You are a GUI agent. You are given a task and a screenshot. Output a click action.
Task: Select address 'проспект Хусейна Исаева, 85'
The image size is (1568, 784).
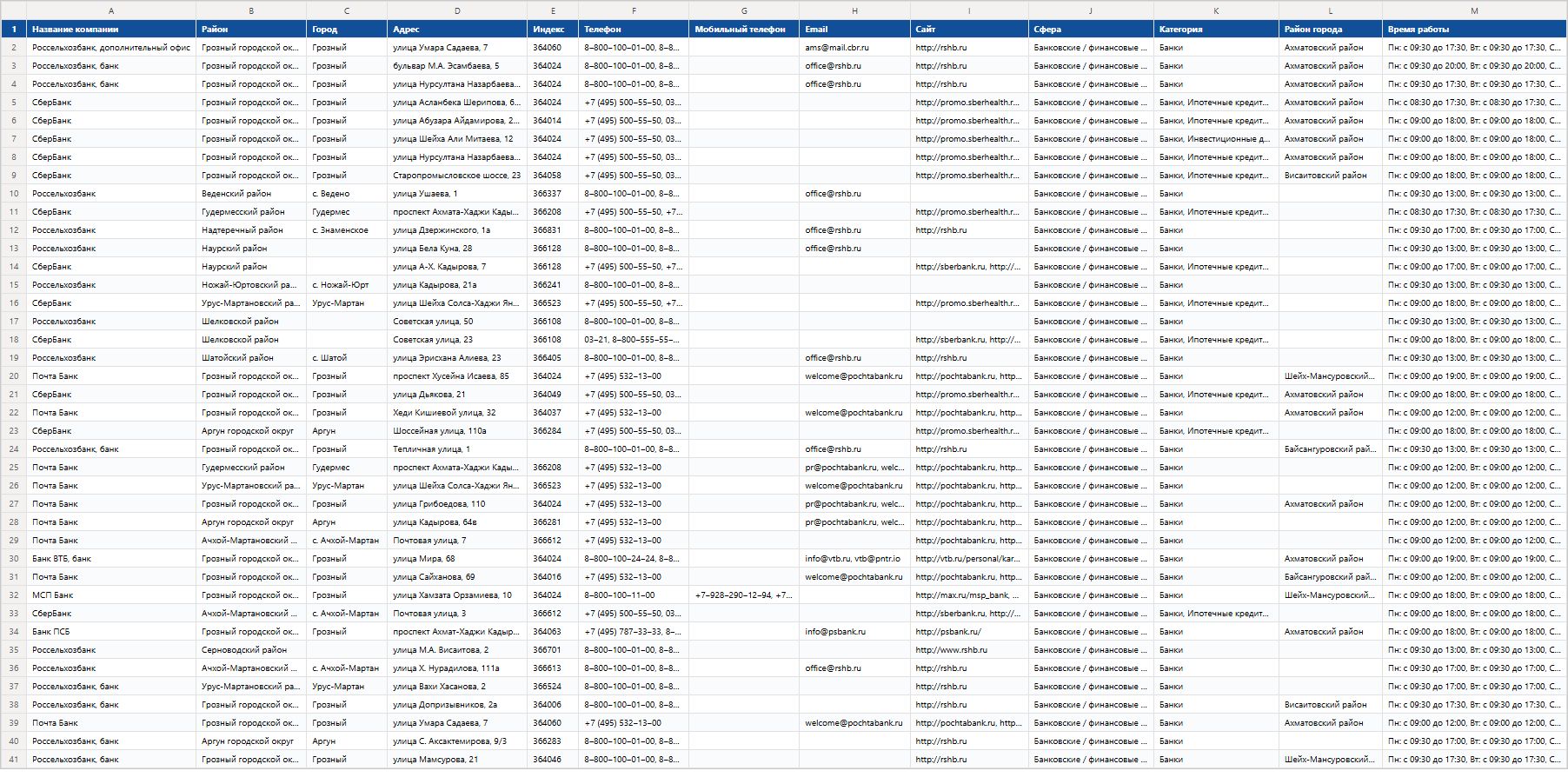click(x=457, y=376)
